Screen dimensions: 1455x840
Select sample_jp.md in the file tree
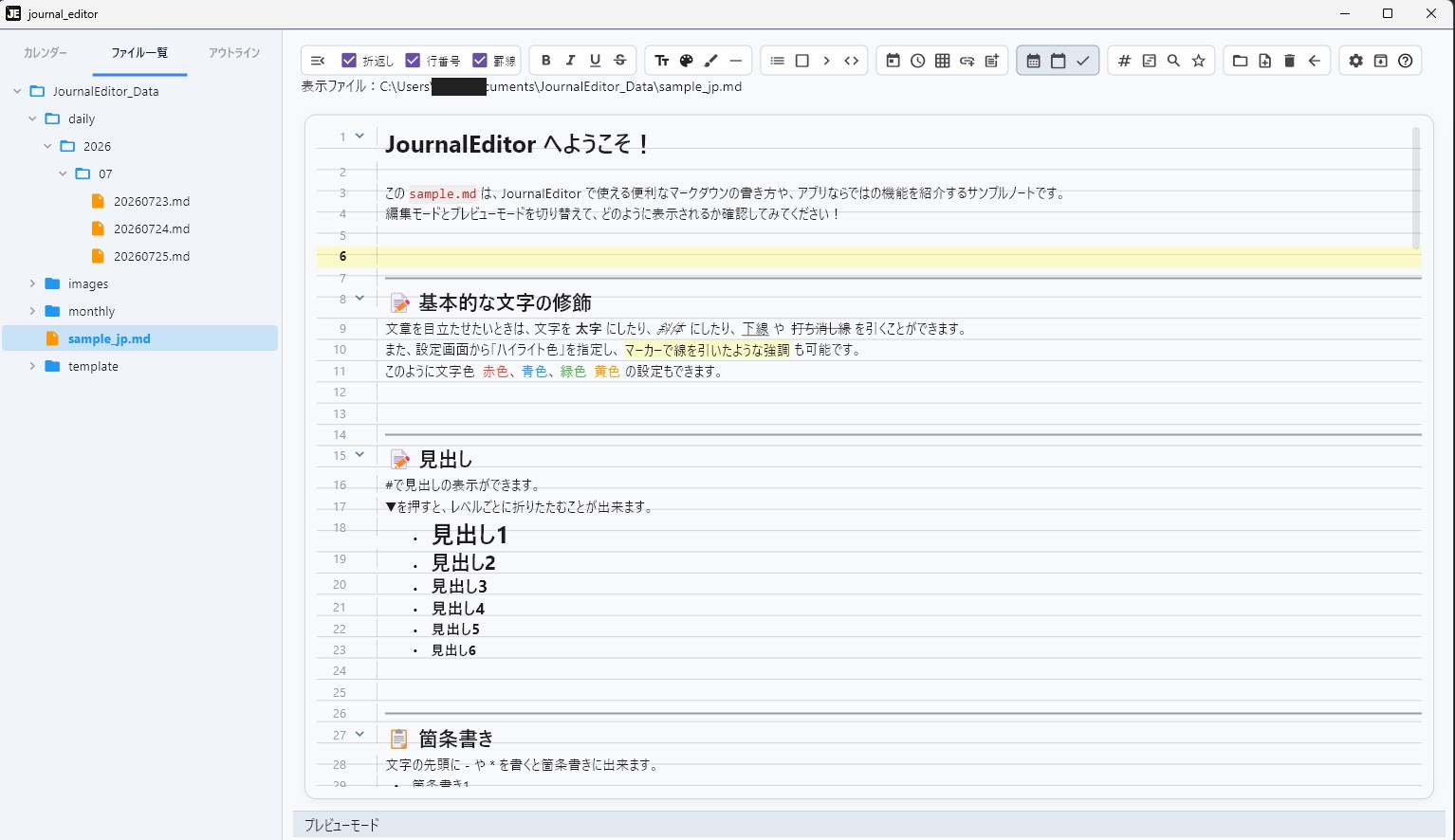pos(140,338)
